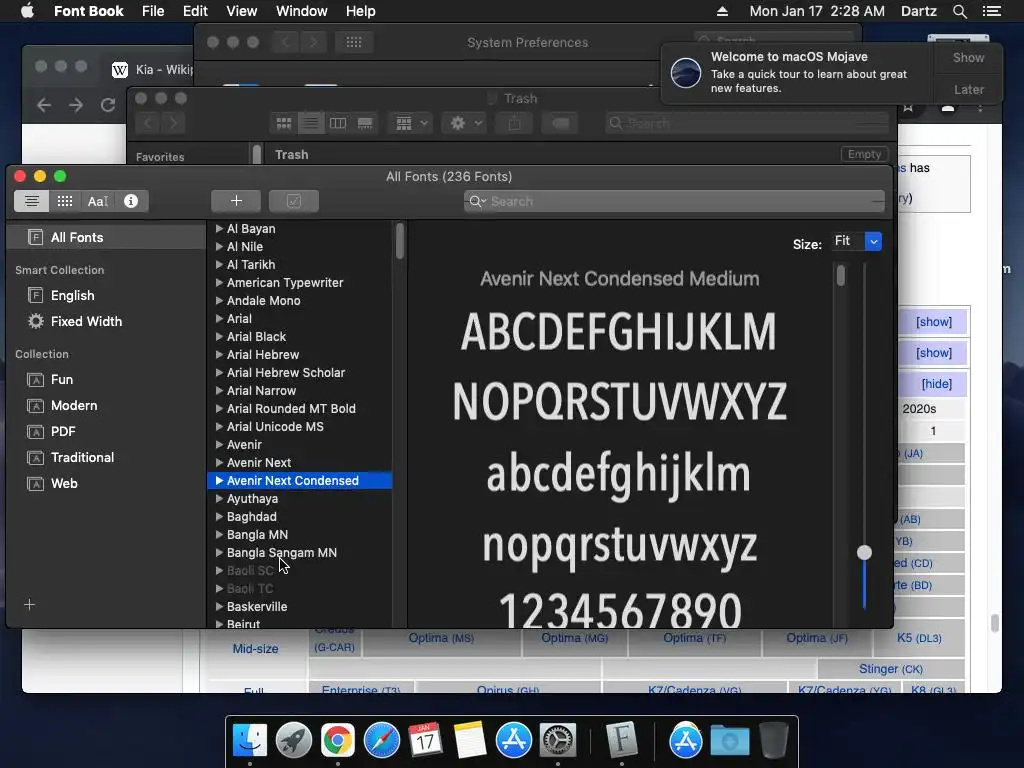
Task: Switch Font Book to Sample preview mode
Action: click(31, 201)
